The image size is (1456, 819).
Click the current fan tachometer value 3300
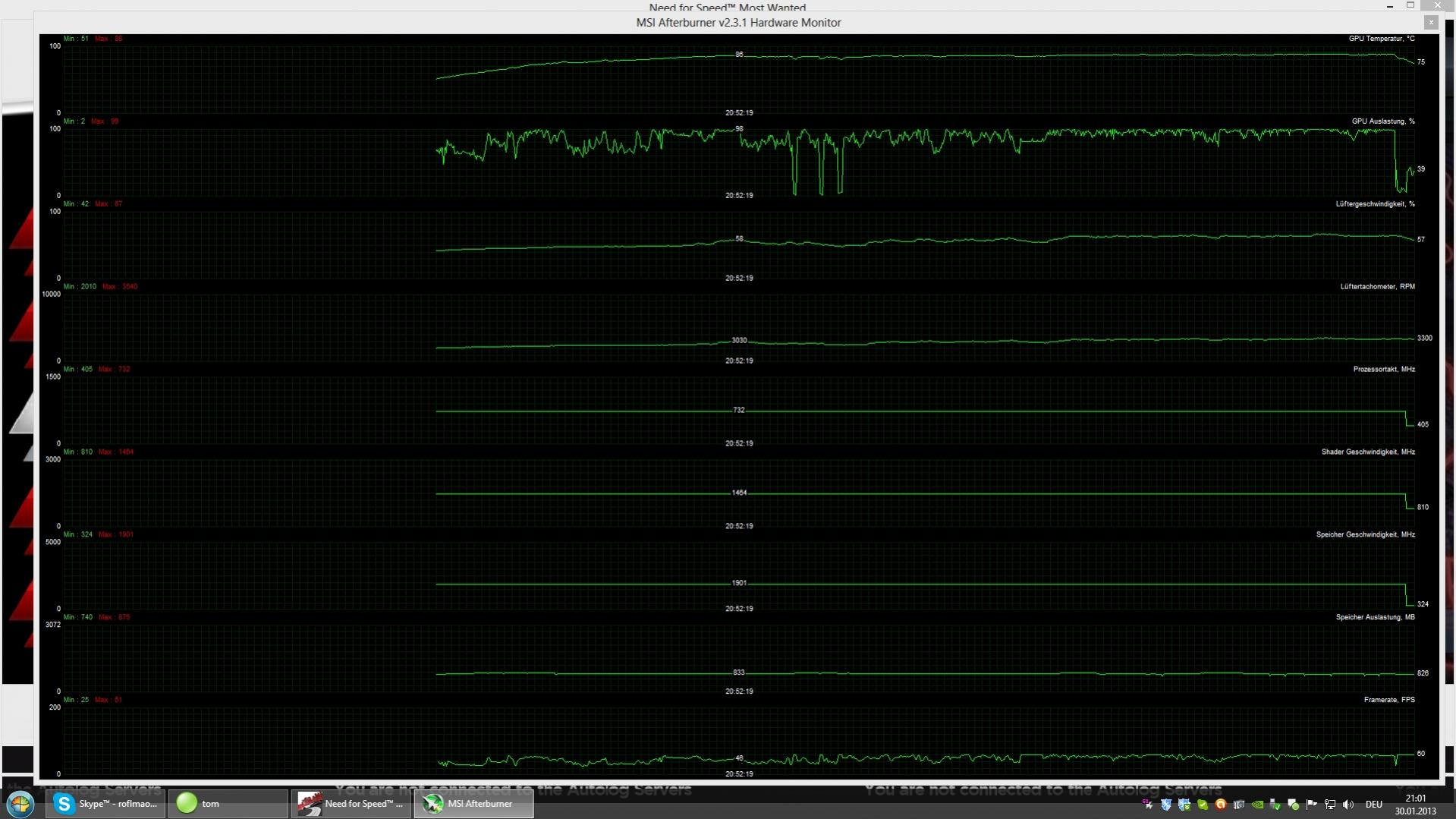click(x=1425, y=339)
